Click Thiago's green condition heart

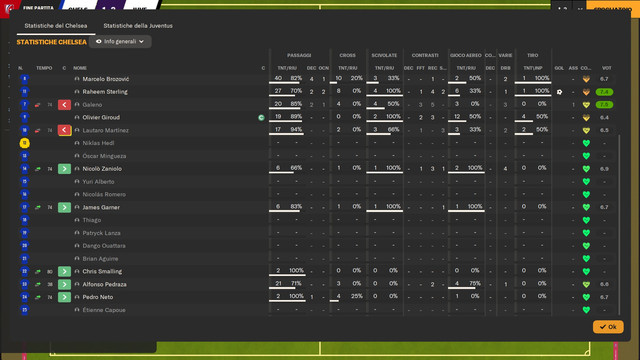586,220
